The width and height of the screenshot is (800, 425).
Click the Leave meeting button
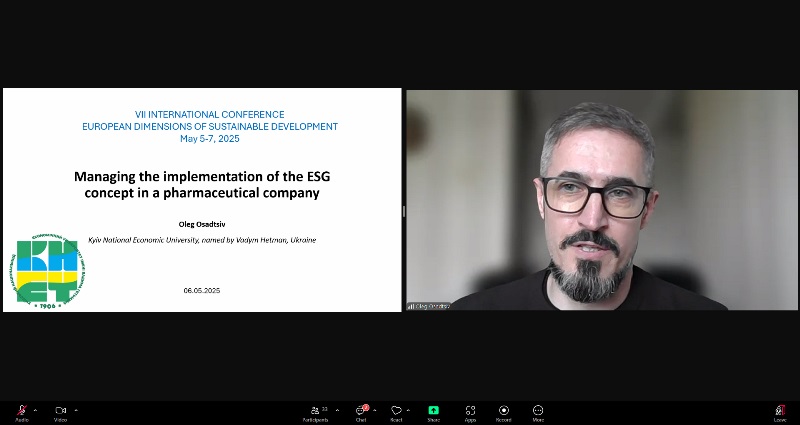tap(780, 412)
